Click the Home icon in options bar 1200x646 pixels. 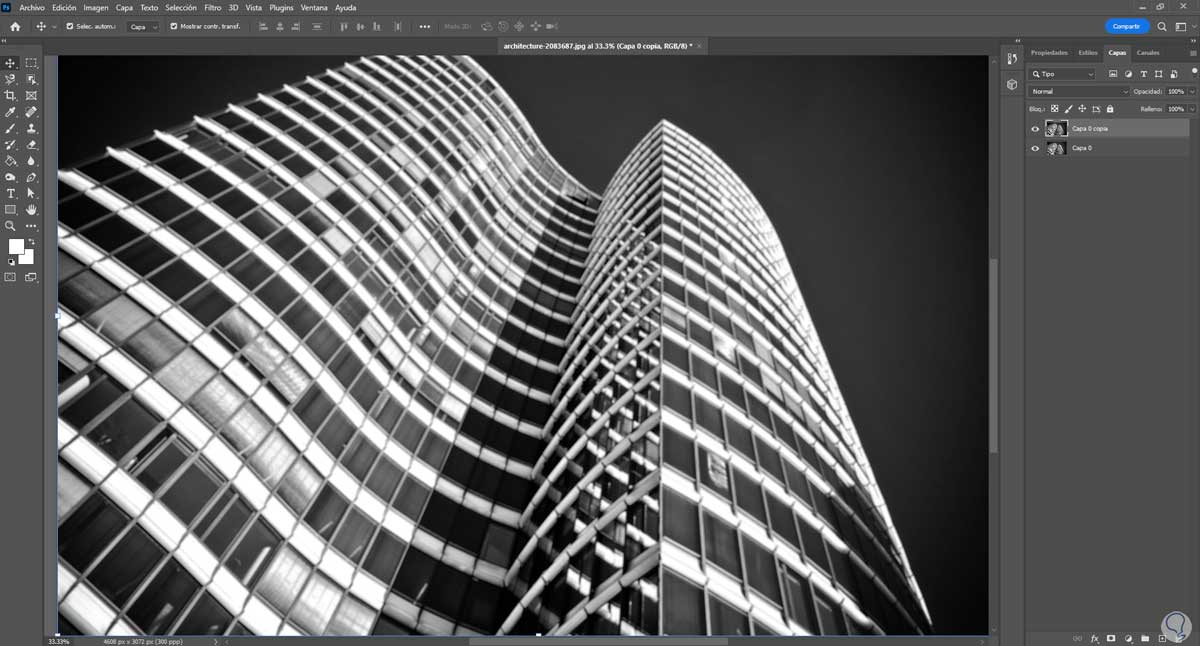click(x=15, y=26)
